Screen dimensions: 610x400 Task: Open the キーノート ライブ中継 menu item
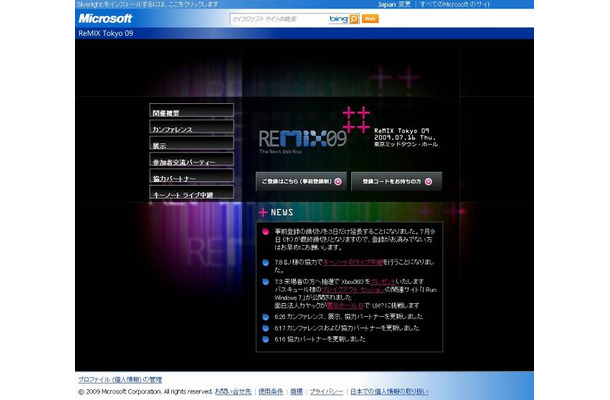pos(191,192)
